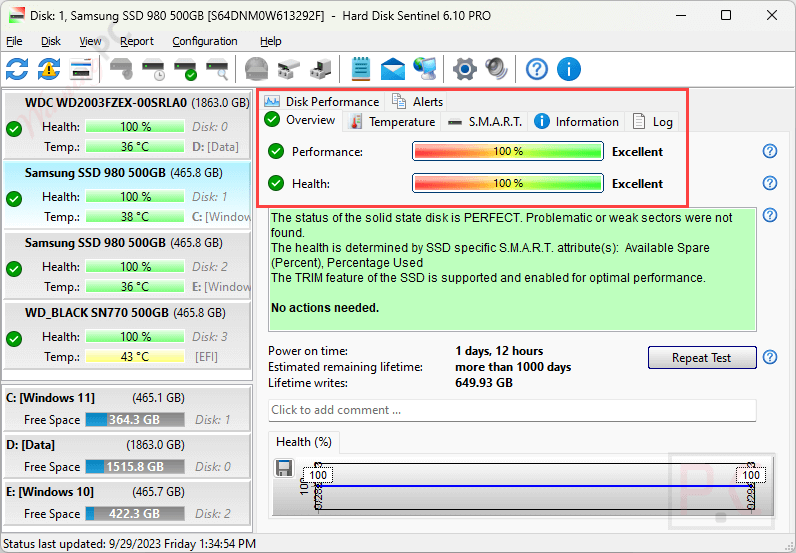Open the Help menu
This screenshot has width=796, height=553.
[x=271, y=41]
